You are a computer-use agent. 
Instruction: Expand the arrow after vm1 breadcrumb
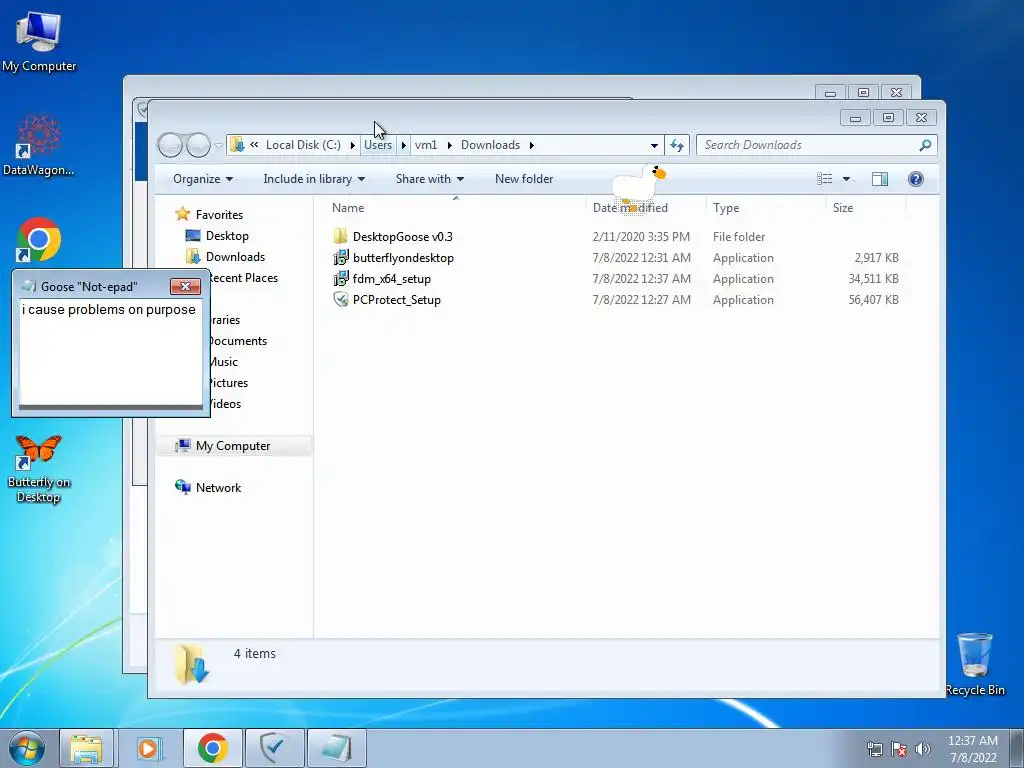[449, 145]
